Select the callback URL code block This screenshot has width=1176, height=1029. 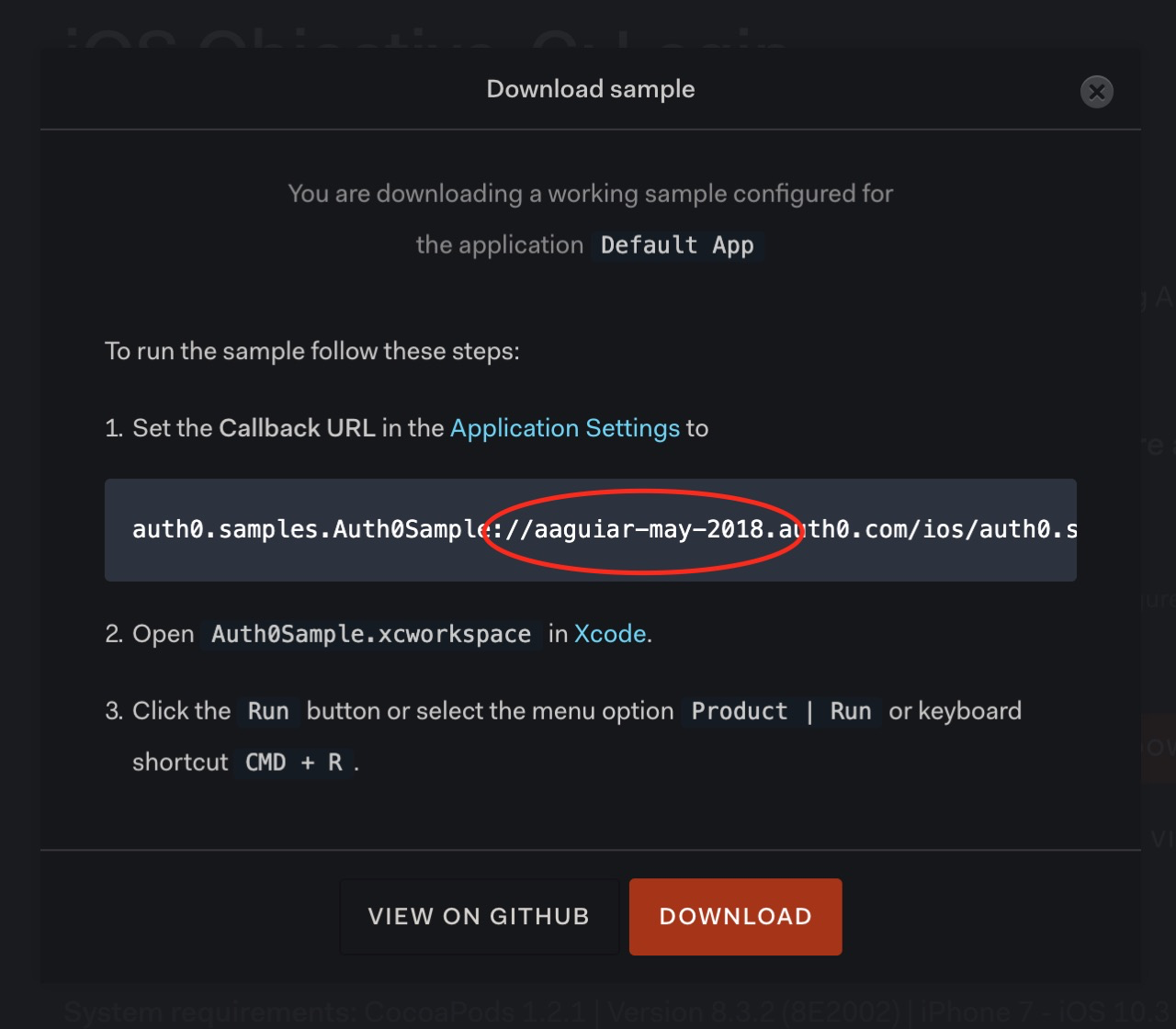[x=591, y=530]
